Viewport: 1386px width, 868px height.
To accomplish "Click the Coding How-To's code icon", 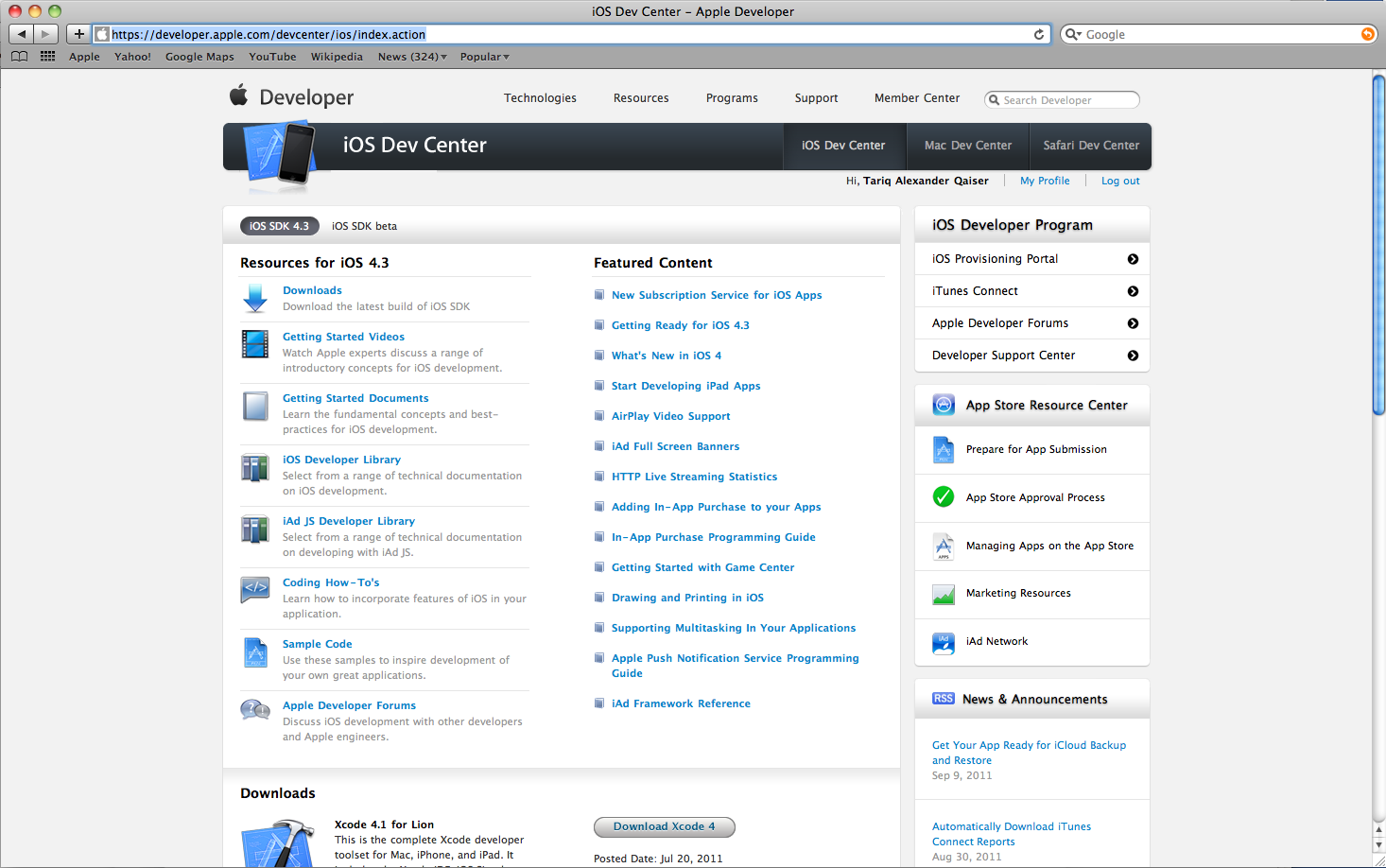I will coord(255,589).
